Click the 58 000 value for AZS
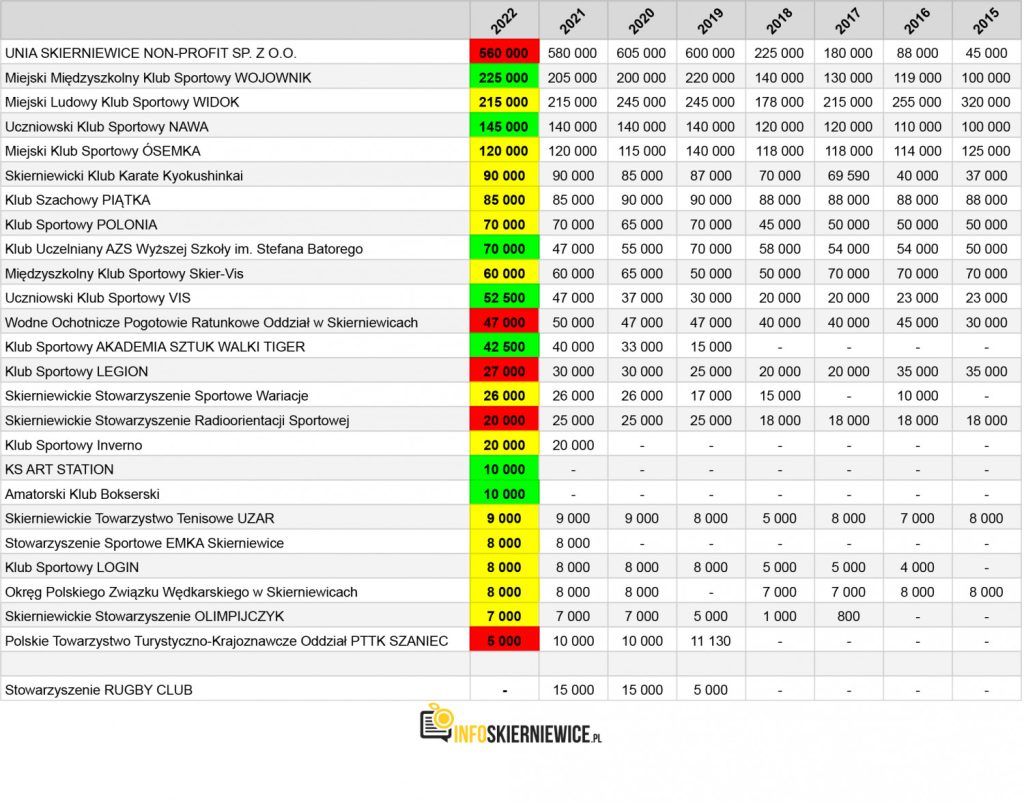This screenshot has height=802, width=1024. click(780, 249)
